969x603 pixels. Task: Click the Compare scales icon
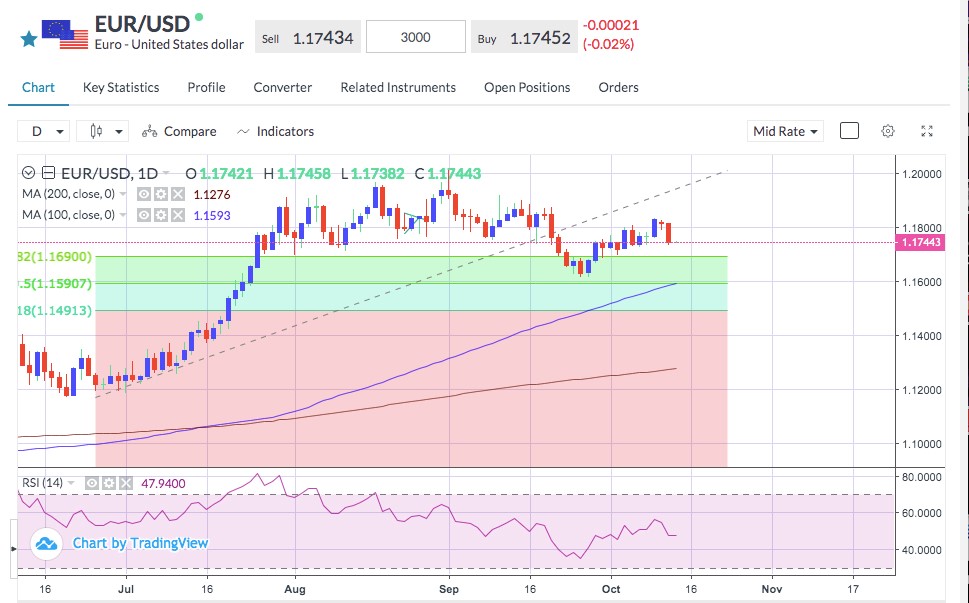click(x=149, y=131)
